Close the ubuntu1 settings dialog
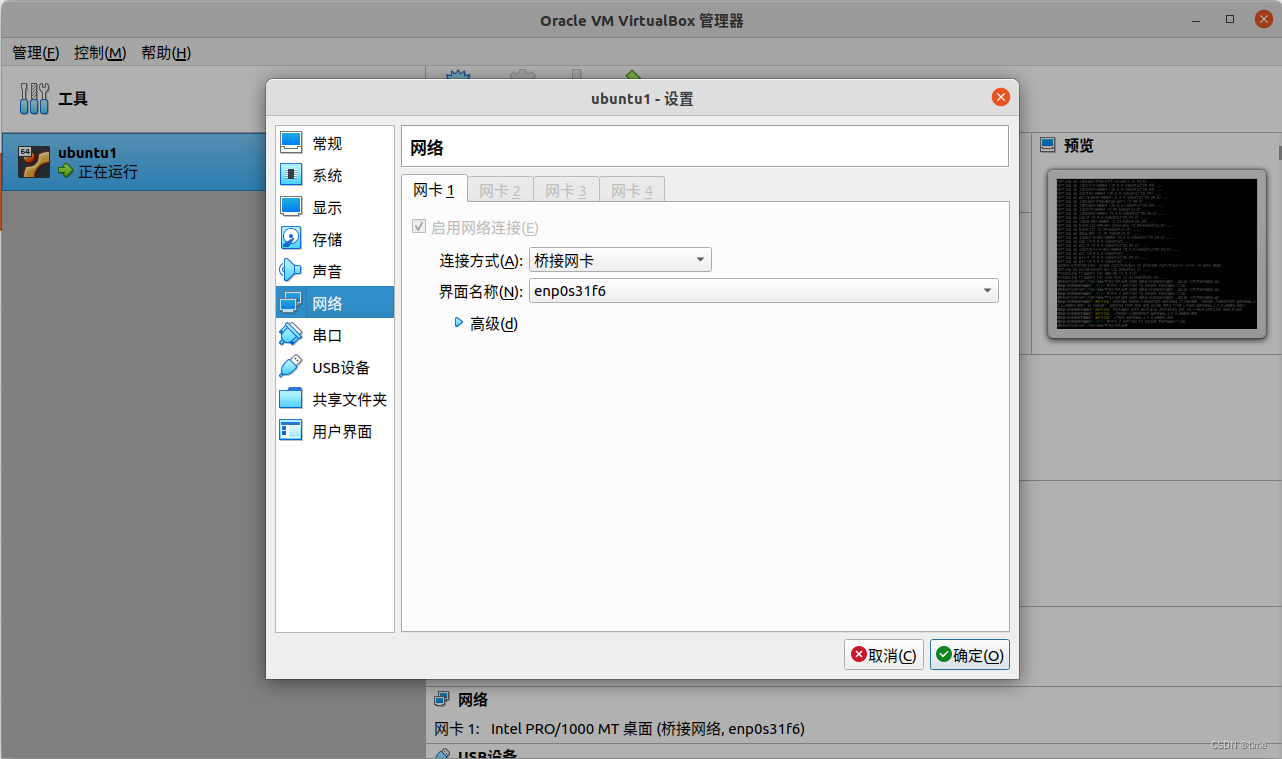The width and height of the screenshot is (1282, 759). 1000,97
